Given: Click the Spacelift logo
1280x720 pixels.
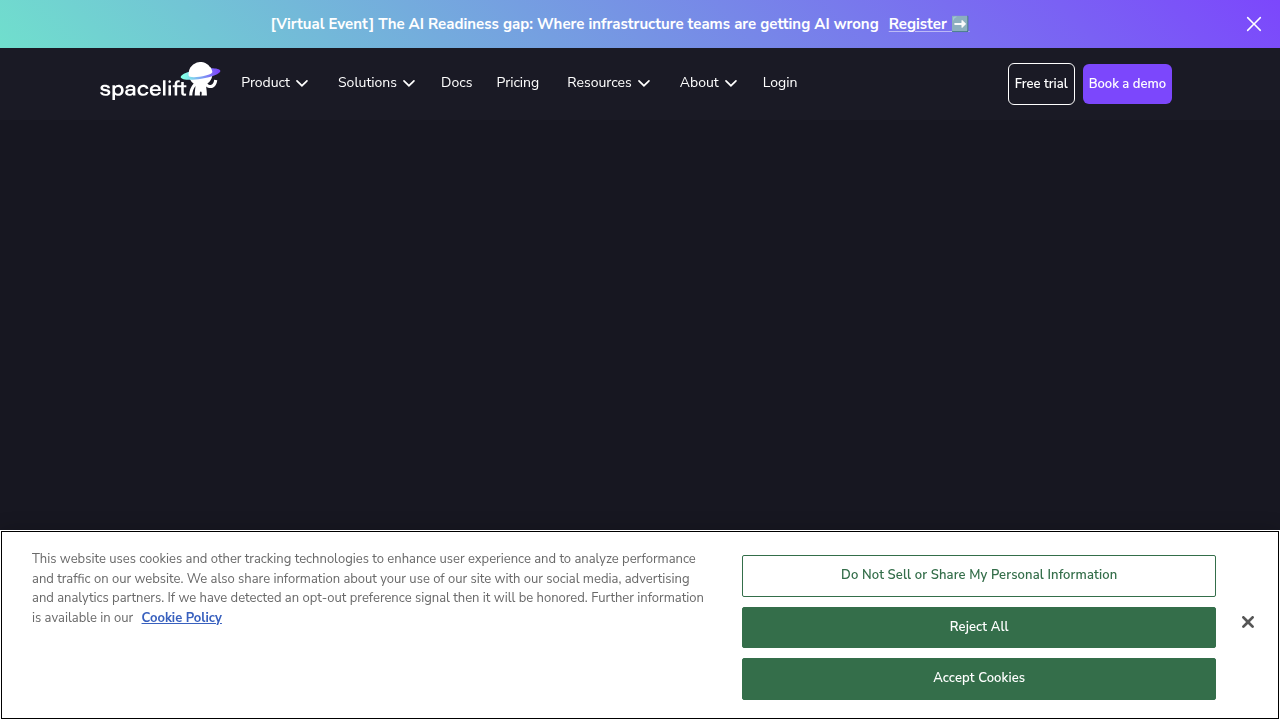Looking at the screenshot, I should point(160,81).
